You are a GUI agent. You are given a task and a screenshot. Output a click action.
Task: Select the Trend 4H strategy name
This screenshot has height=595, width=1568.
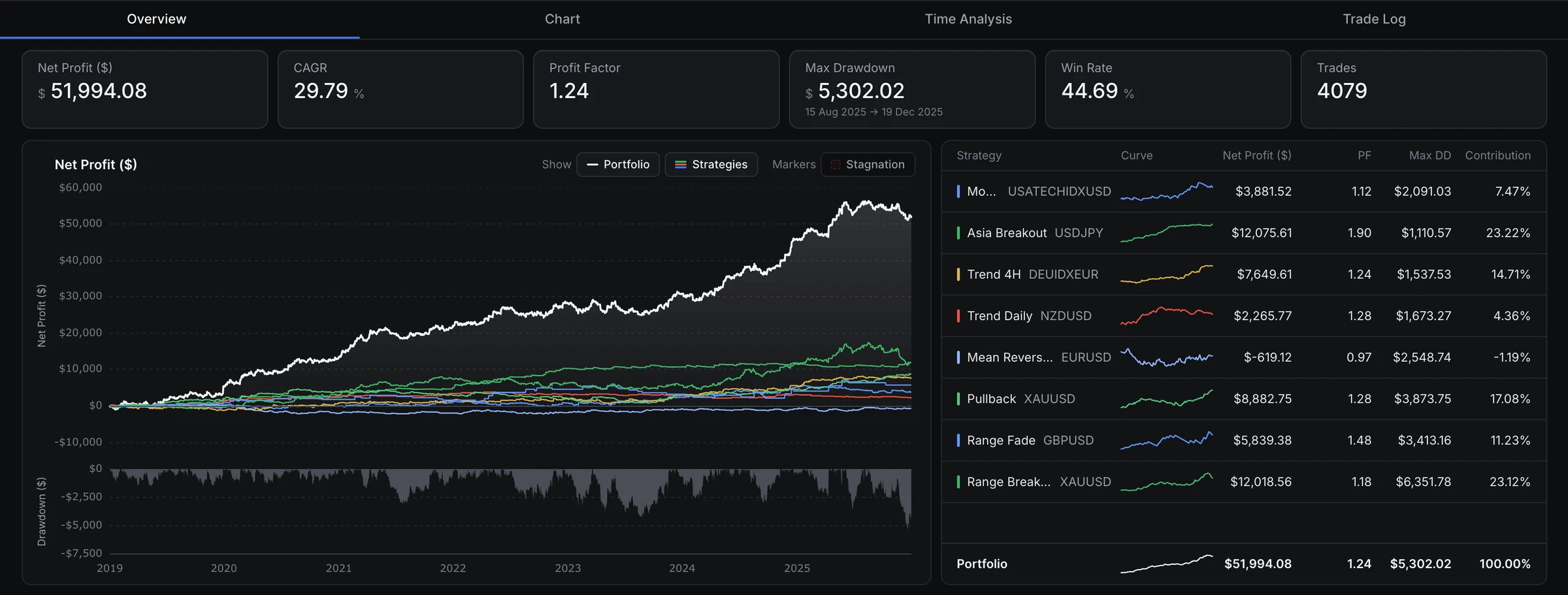[x=994, y=274]
